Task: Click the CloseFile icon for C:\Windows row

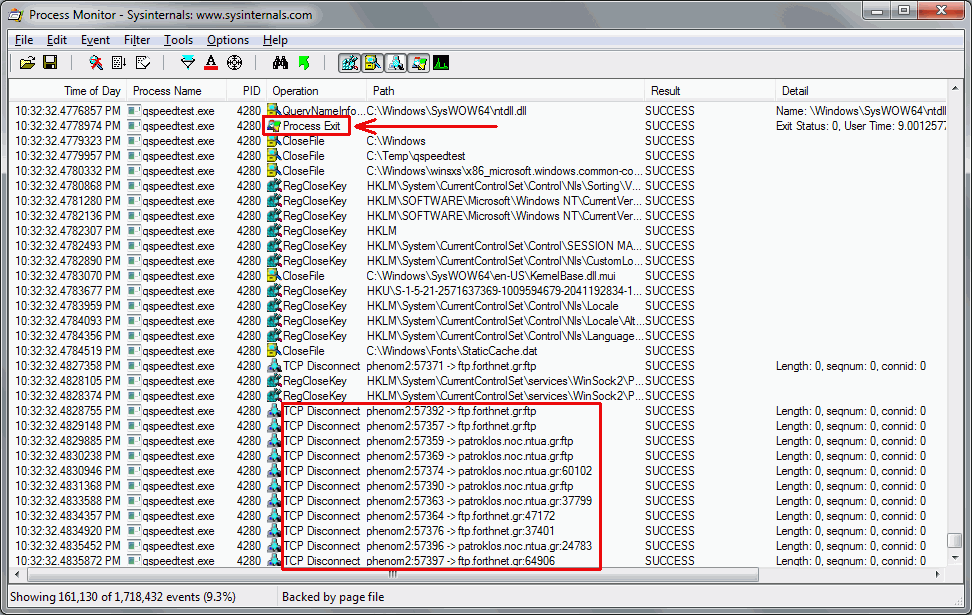Action: click(x=274, y=141)
